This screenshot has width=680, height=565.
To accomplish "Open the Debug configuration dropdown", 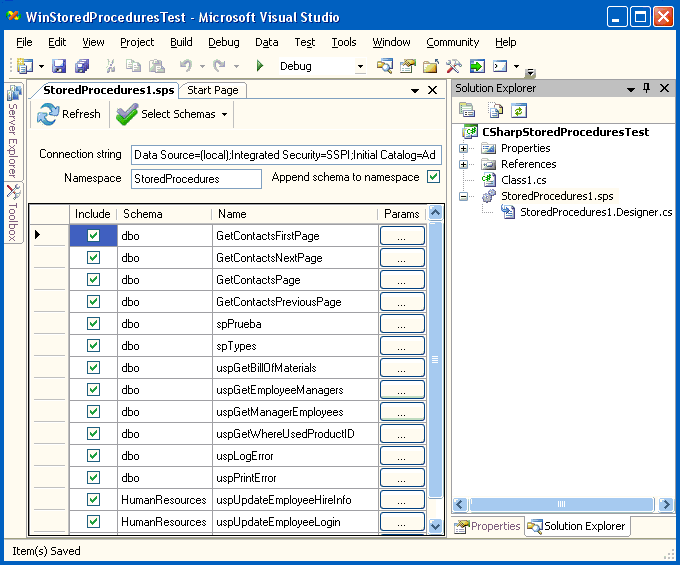I will coord(360,66).
